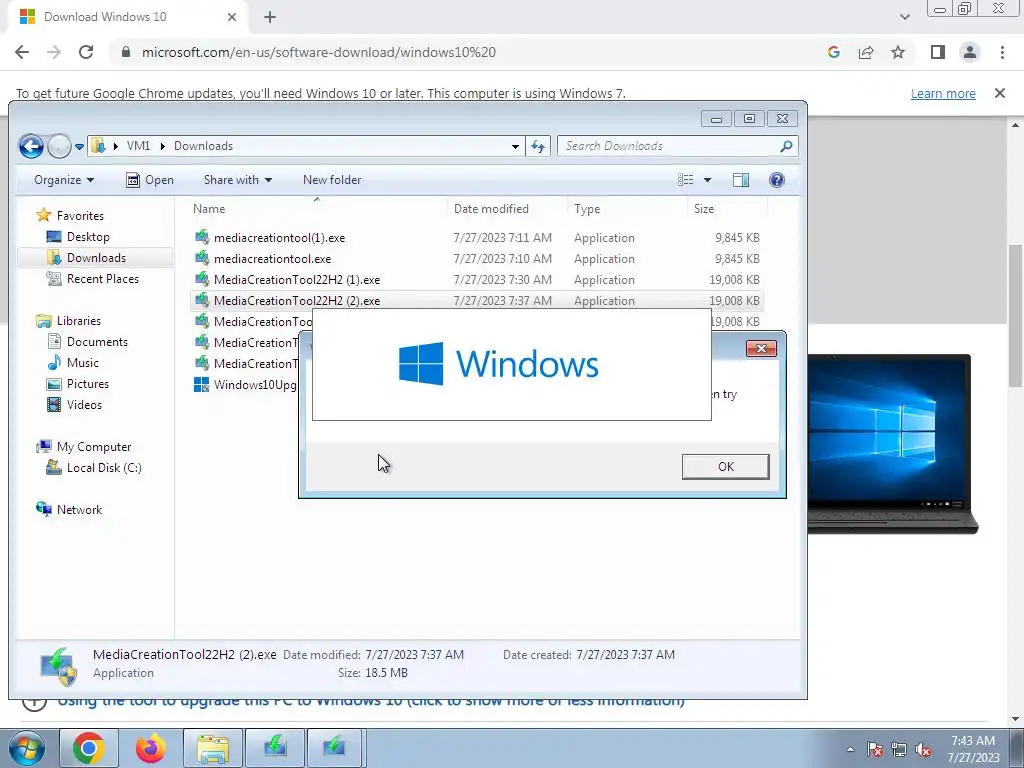Image resolution: width=1024 pixels, height=768 pixels.
Task: Click Open in Explorer toolbar
Action: coord(150,180)
